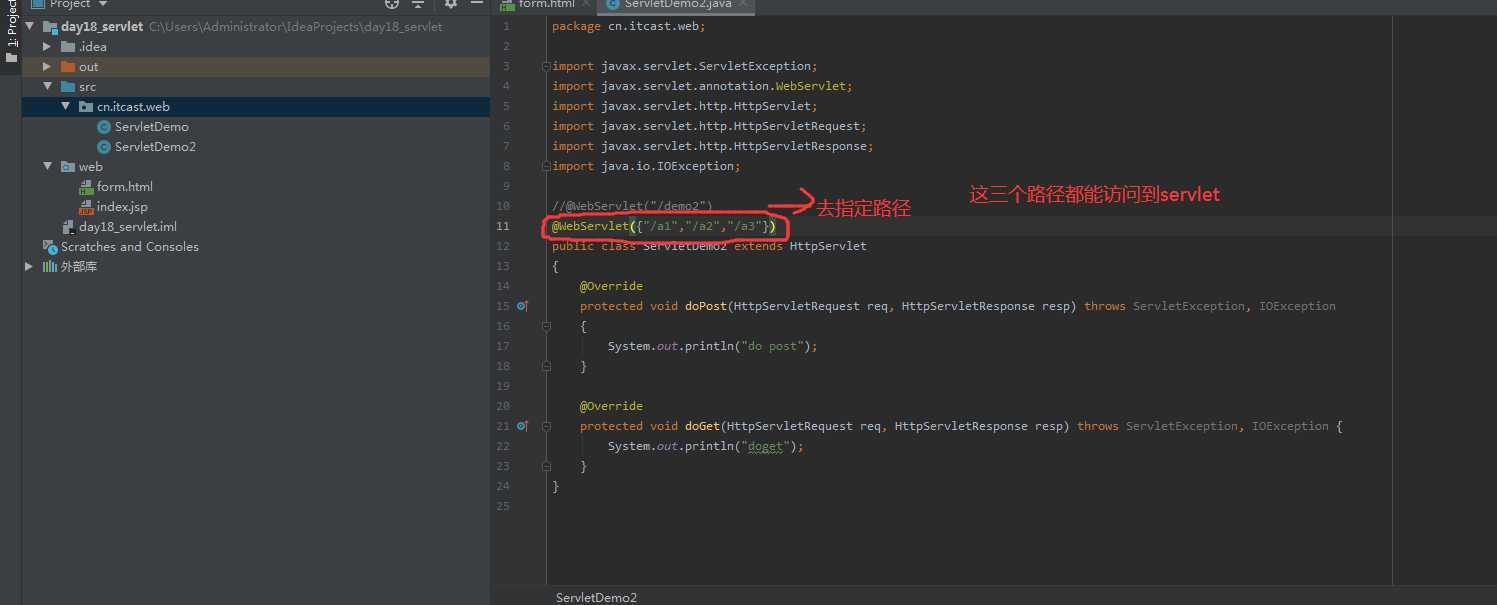Click HttpServlet after extends on line 12

coord(828,246)
